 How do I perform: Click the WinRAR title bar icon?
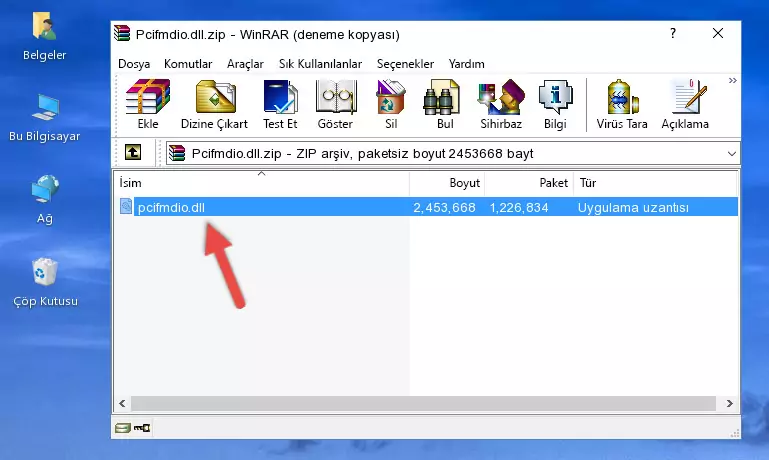(122, 33)
